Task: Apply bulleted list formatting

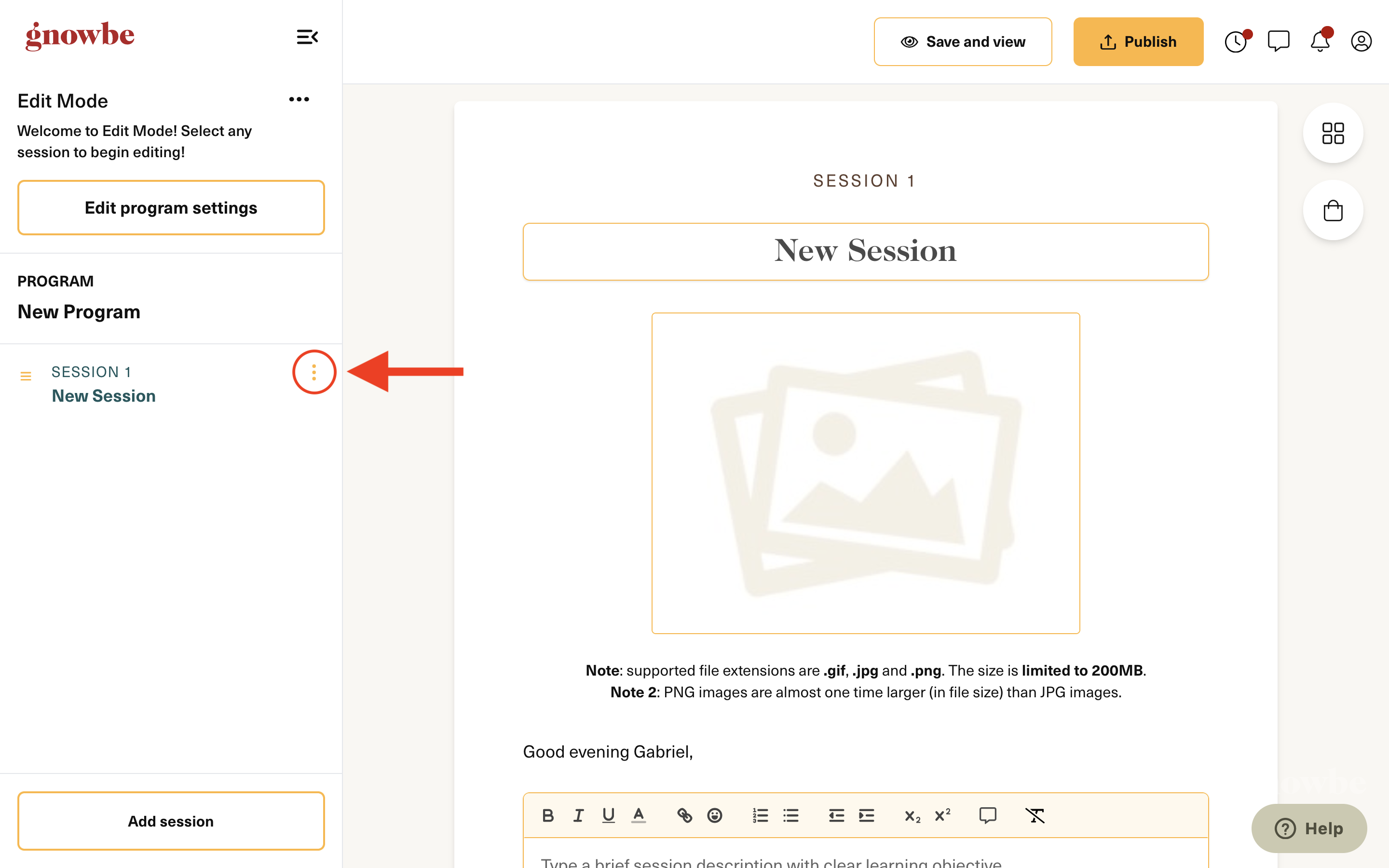Action: tap(791, 815)
